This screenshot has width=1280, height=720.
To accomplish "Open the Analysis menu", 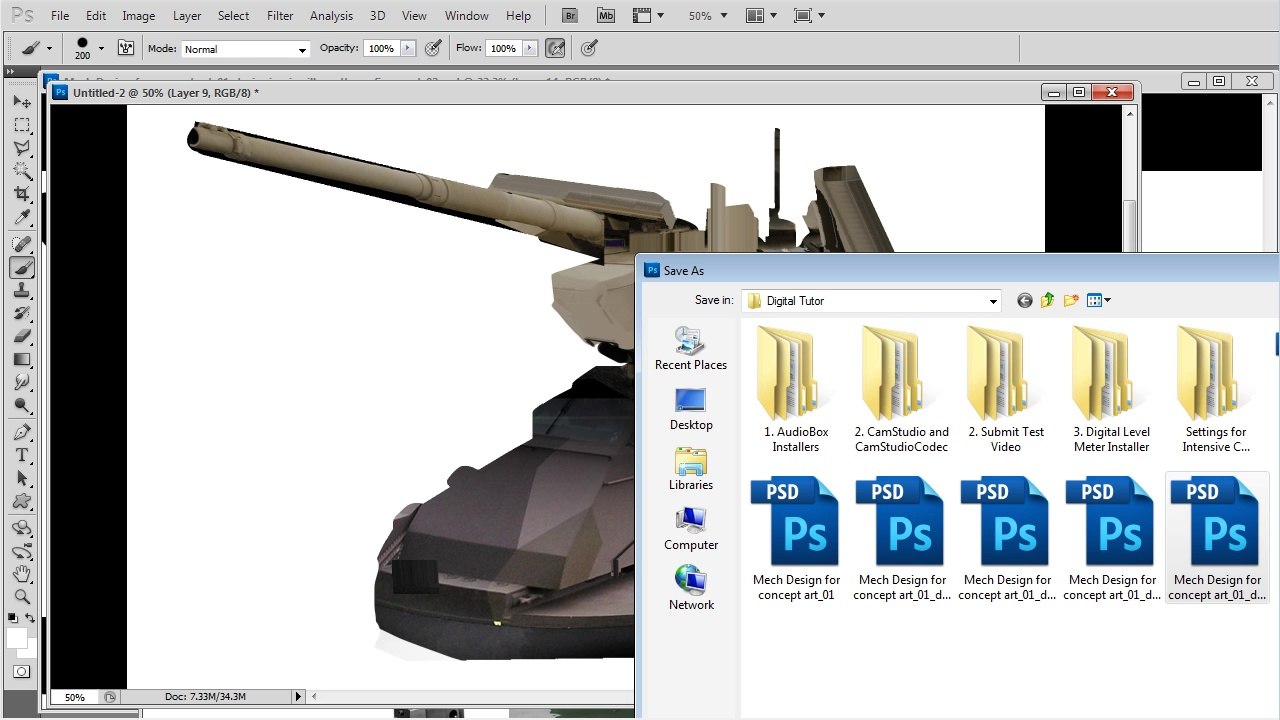I will click(331, 16).
